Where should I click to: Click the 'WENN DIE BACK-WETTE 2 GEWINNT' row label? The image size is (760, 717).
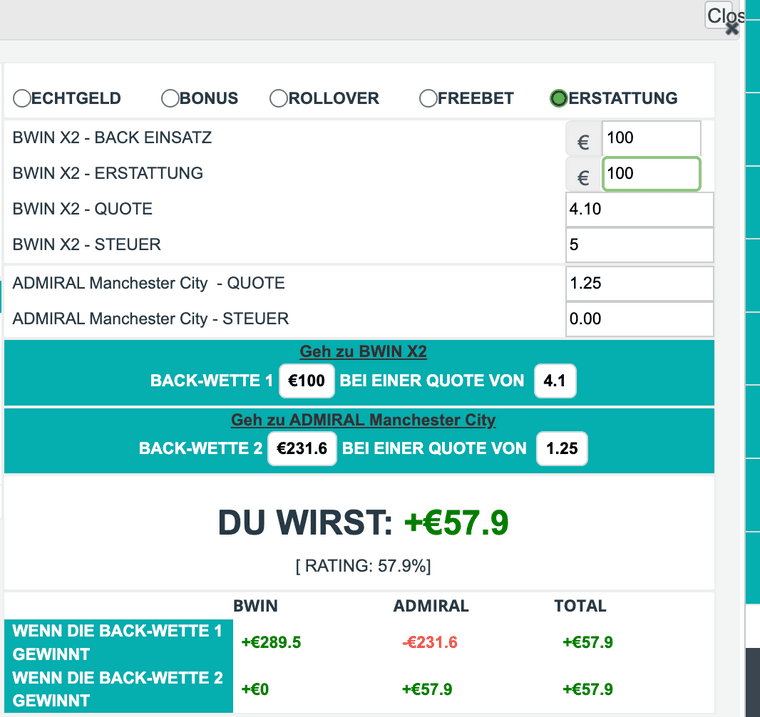pyautogui.click(x=118, y=689)
